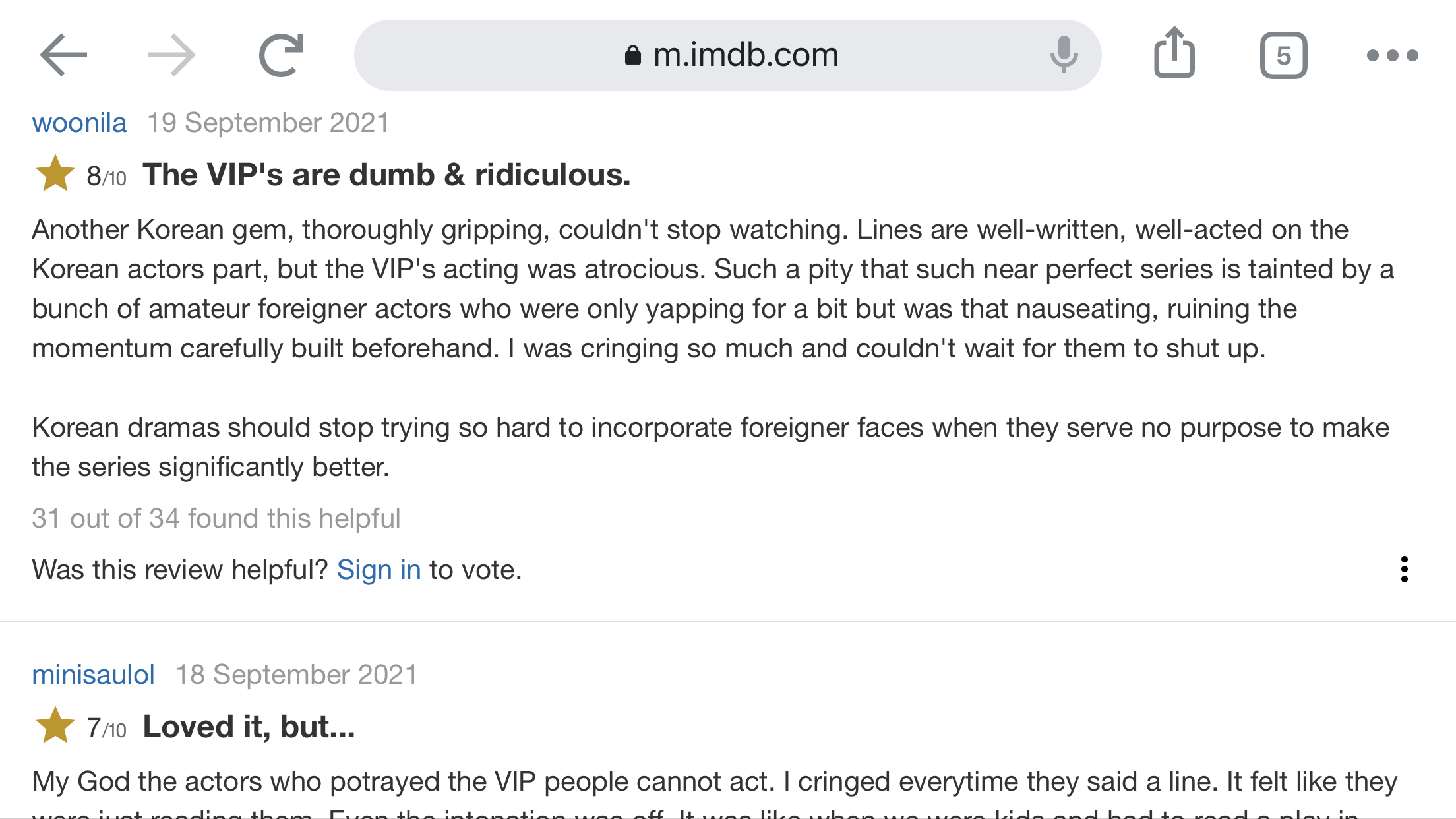1456x819 pixels.
Task: Focus the m.imdb.com address bar
Action: (745, 55)
